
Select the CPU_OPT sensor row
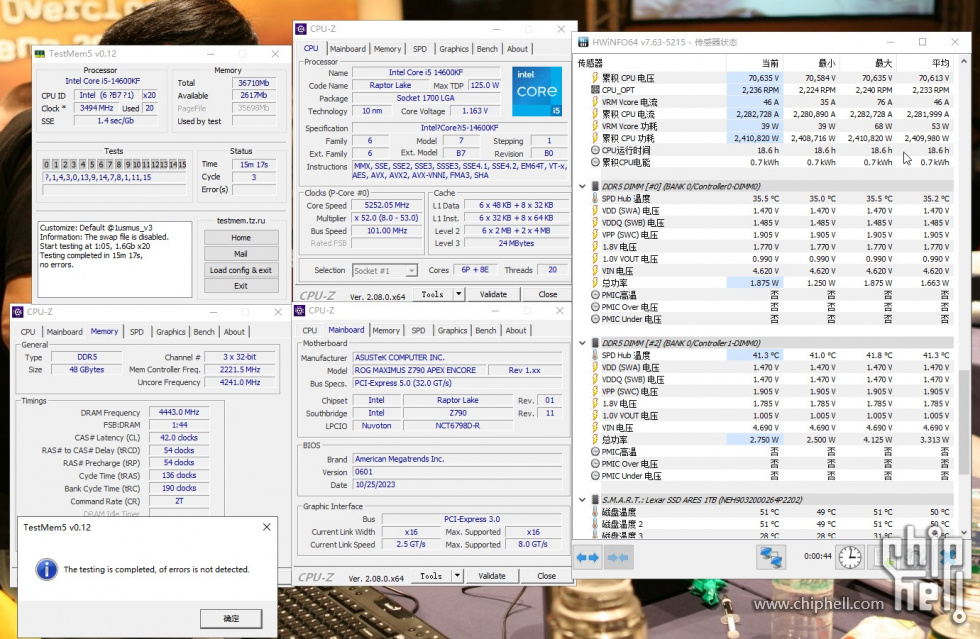pyautogui.click(x=764, y=90)
